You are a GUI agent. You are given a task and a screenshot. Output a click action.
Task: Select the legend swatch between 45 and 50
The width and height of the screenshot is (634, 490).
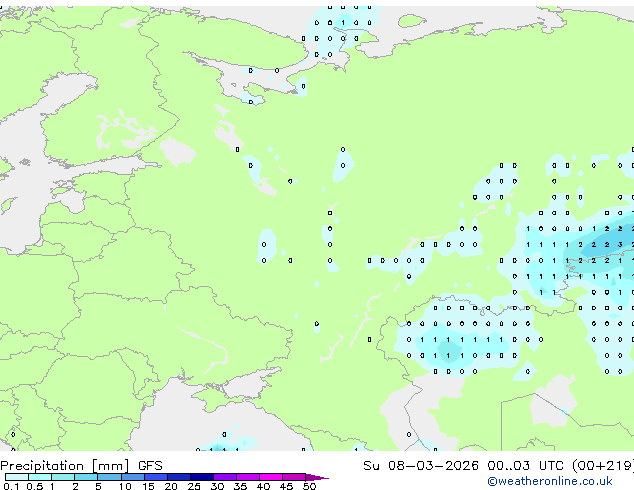click(x=294, y=477)
